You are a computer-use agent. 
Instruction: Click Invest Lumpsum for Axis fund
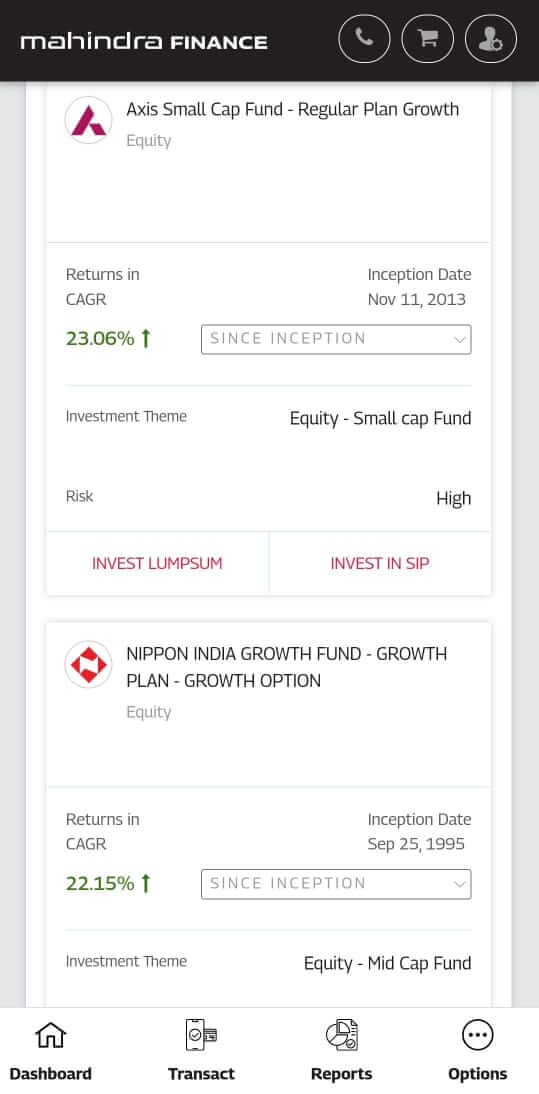(157, 563)
